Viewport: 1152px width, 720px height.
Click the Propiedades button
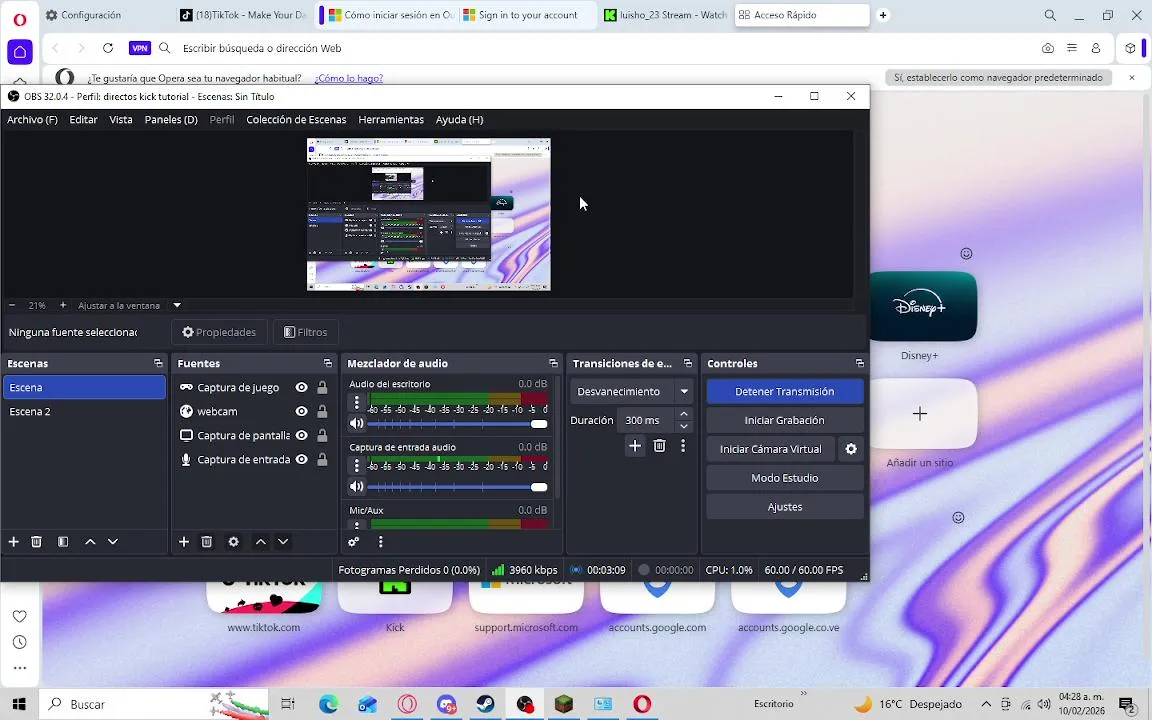tap(219, 332)
